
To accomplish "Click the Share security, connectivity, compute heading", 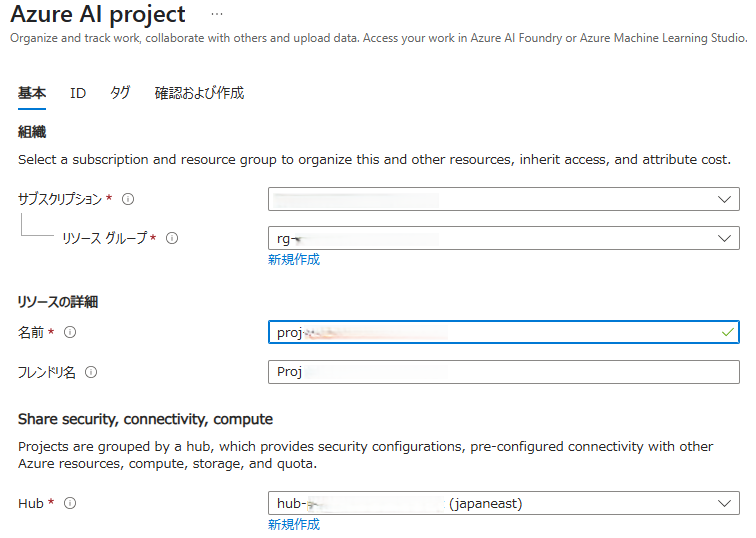I will tap(145, 419).
